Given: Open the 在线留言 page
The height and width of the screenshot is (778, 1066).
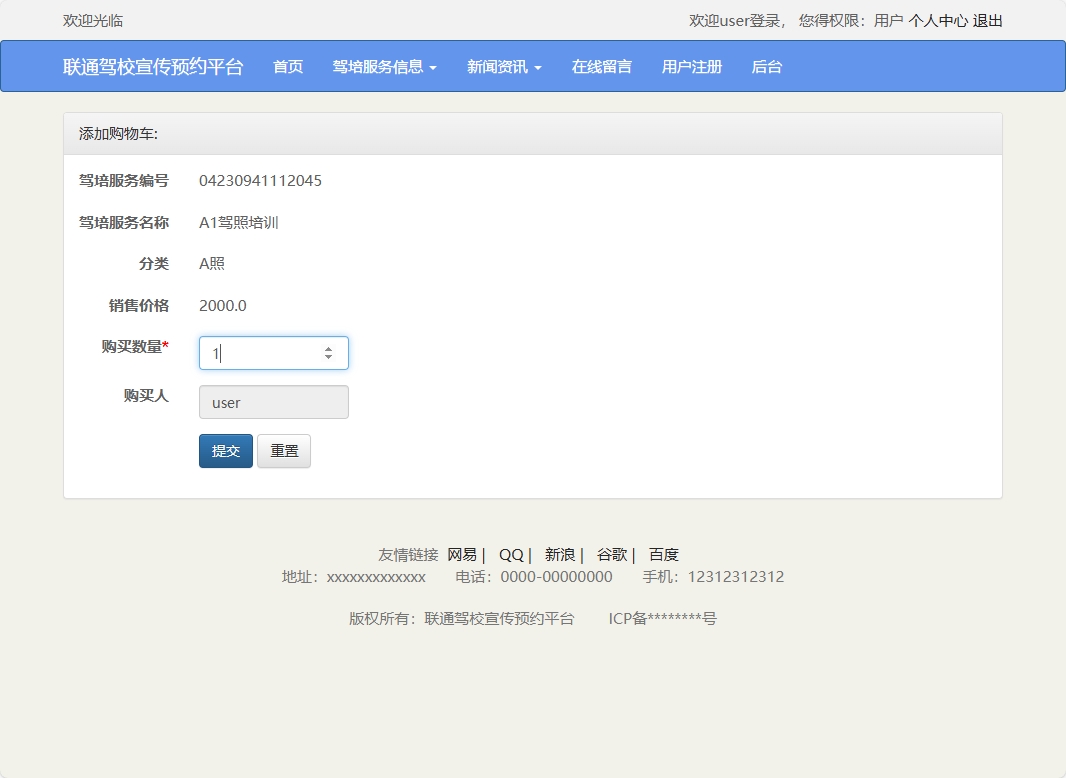Looking at the screenshot, I should (x=601, y=66).
